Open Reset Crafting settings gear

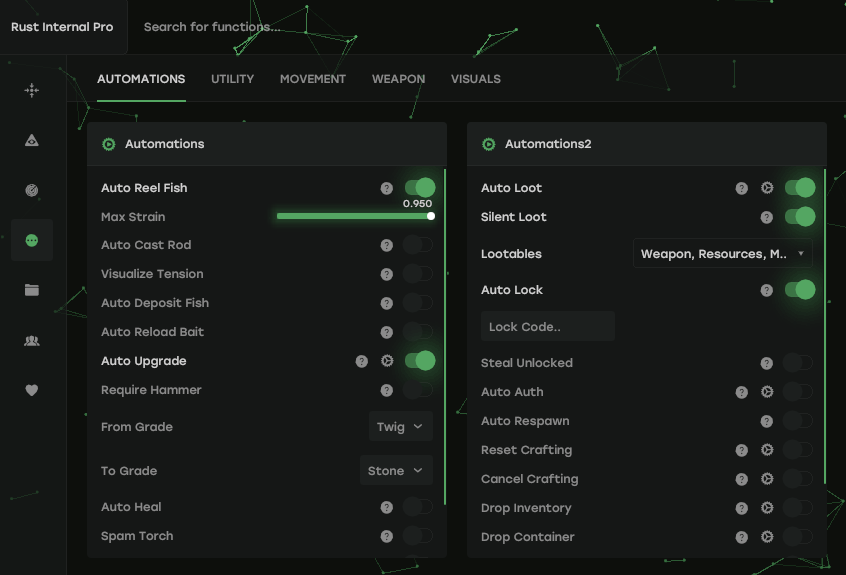[767, 450]
